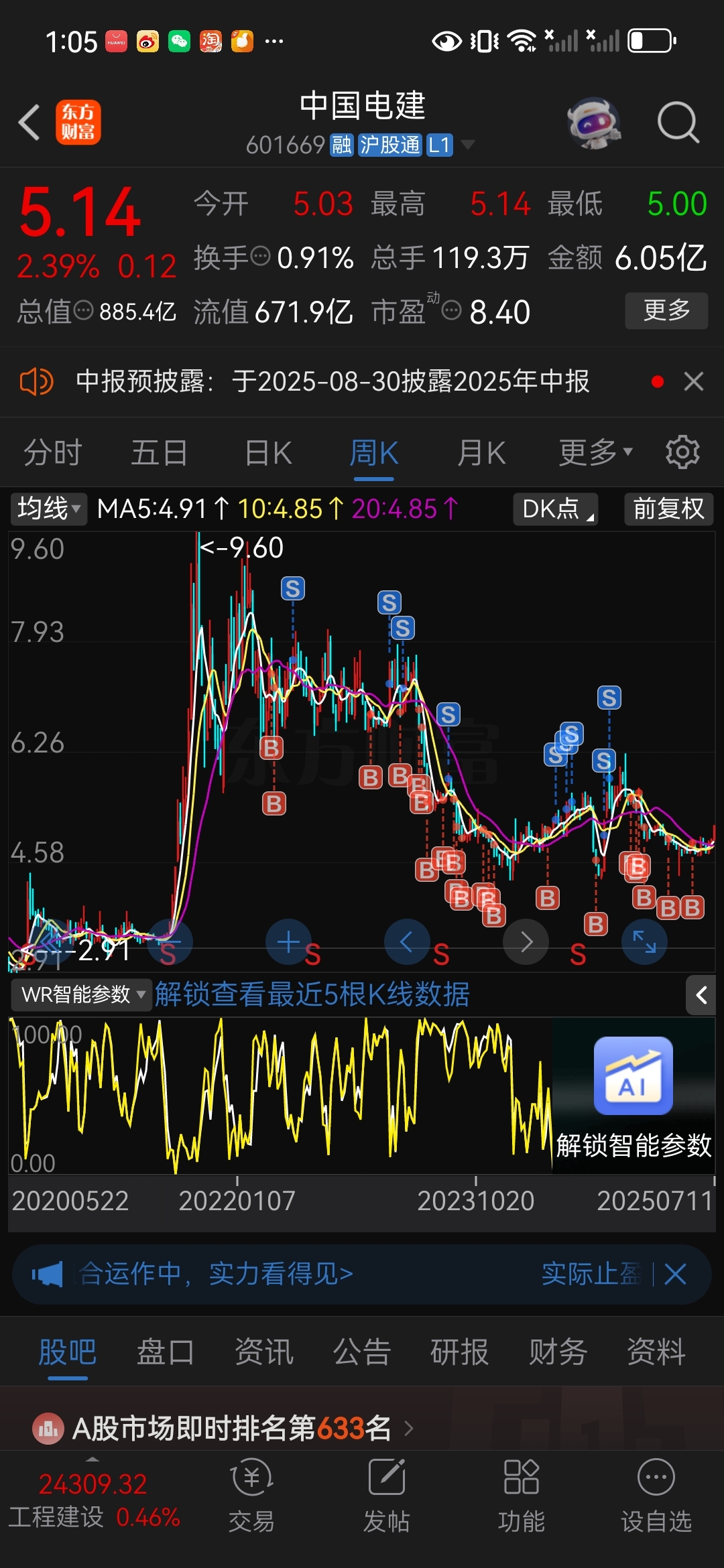Switch to 五日 chart tab

pyautogui.click(x=160, y=453)
